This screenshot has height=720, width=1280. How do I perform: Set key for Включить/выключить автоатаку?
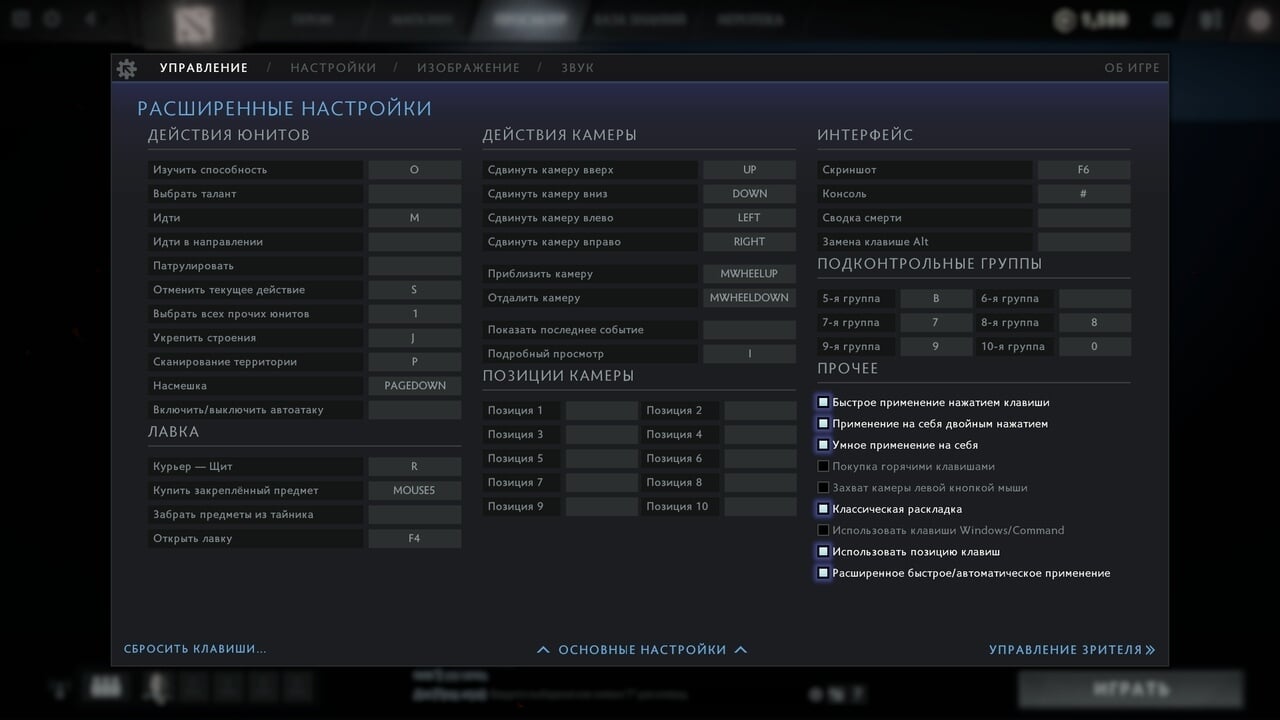[x=414, y=410]
